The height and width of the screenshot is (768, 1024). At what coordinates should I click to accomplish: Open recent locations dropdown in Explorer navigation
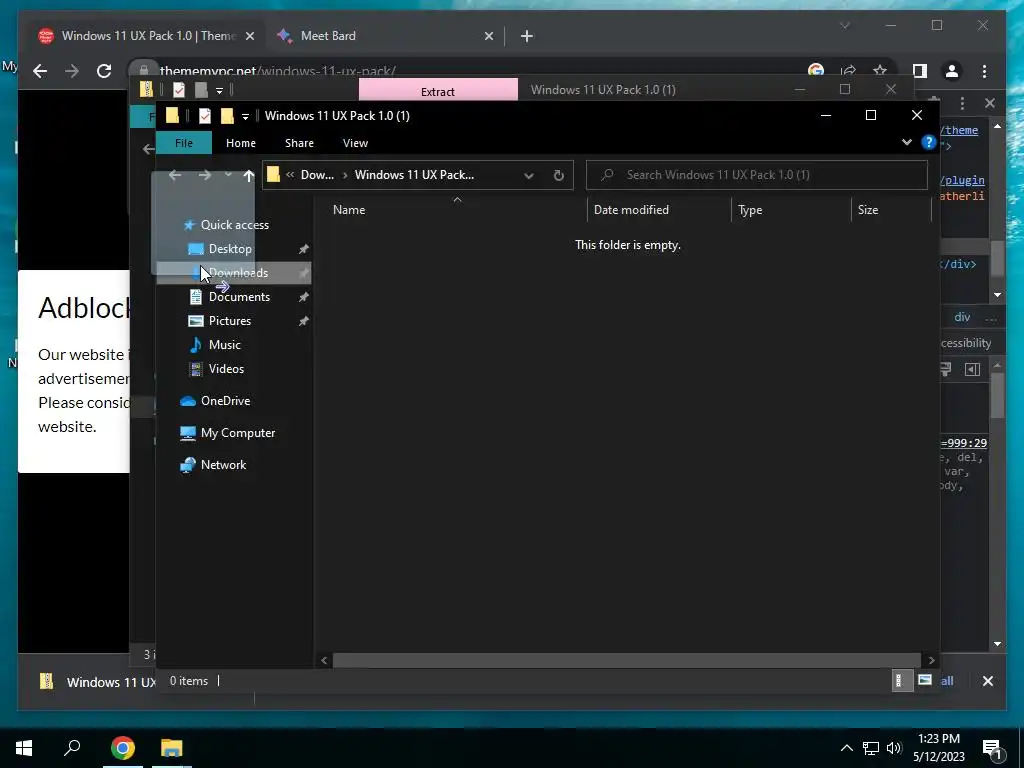[228, 174]
